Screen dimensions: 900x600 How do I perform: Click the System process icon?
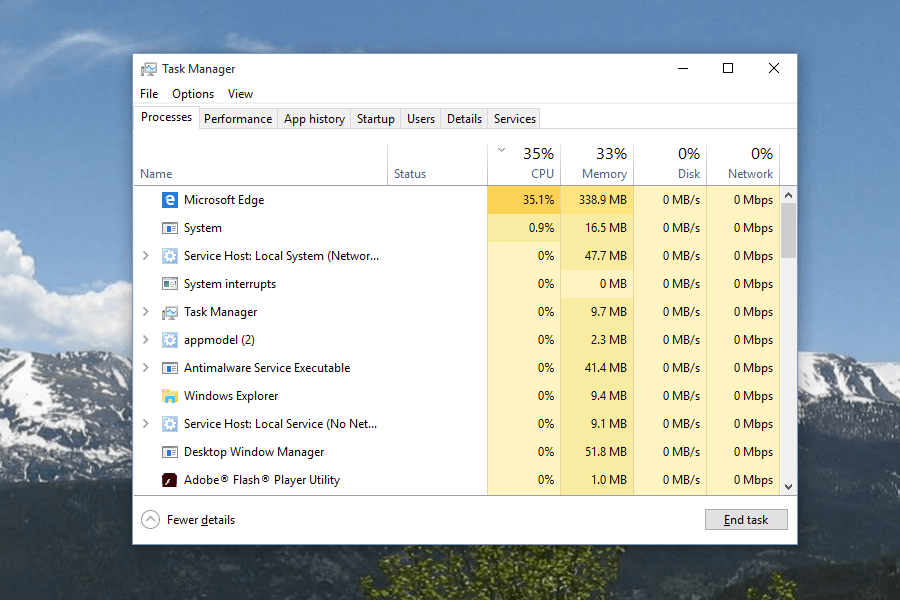pos(169,228)
